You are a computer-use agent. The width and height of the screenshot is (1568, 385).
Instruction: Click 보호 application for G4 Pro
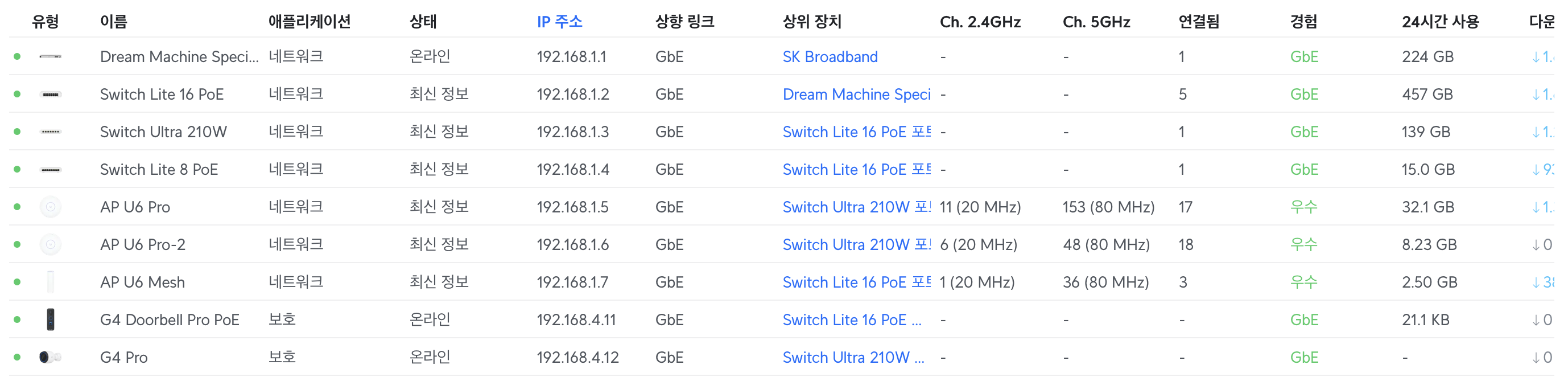click(282, 358)
